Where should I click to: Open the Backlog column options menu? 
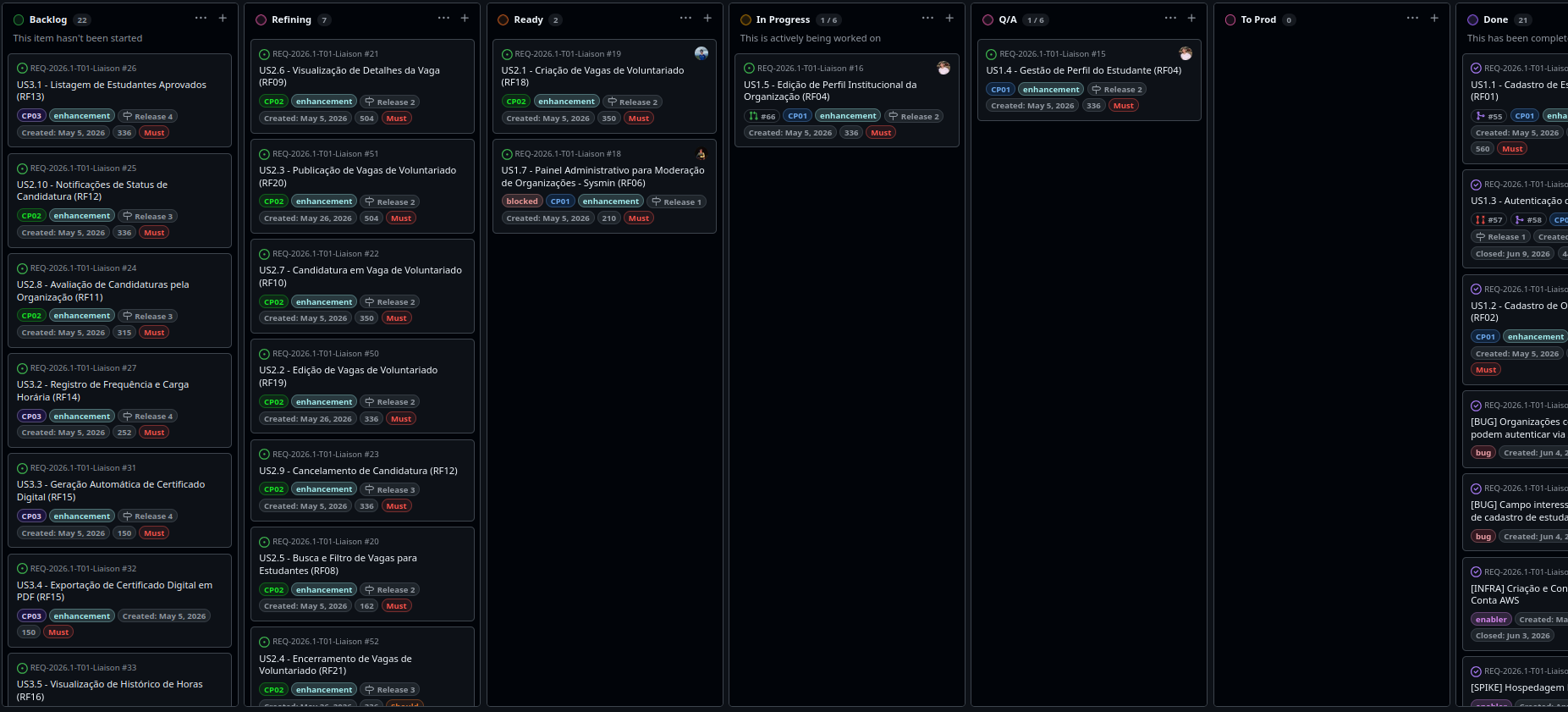click(x=201, y=18)
